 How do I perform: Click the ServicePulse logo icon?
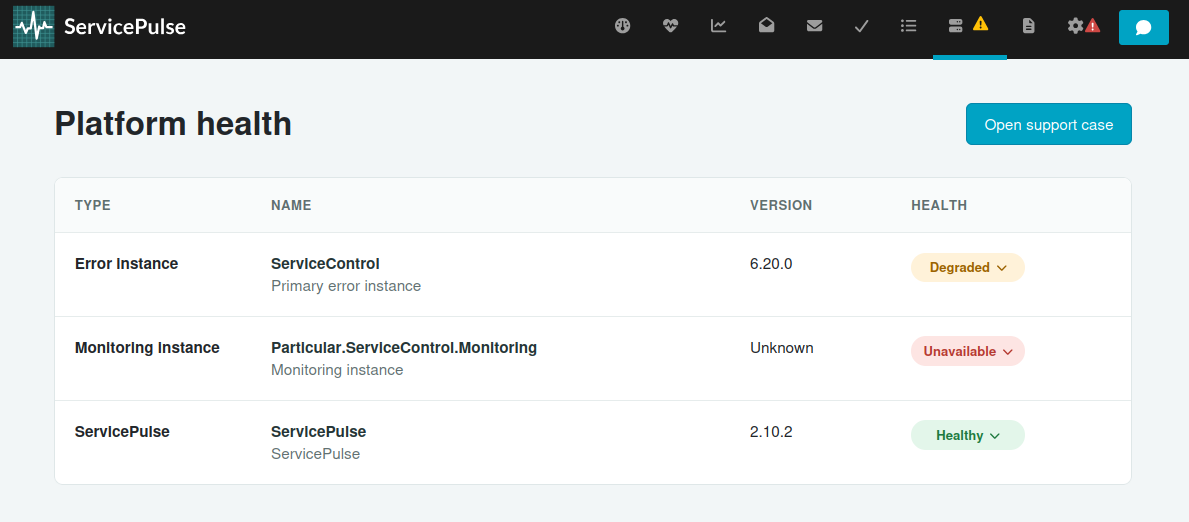click(34, 27)
